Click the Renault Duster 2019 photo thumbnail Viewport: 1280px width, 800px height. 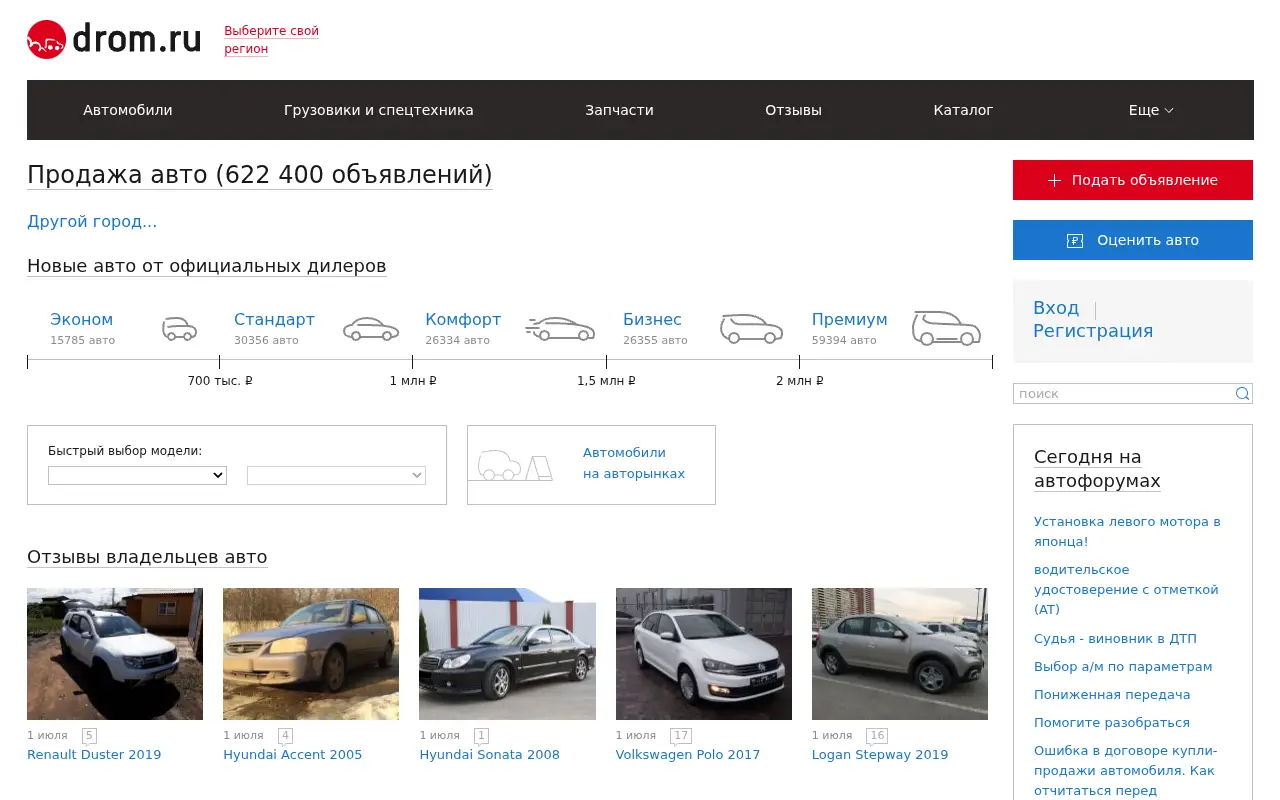point(115,654)
